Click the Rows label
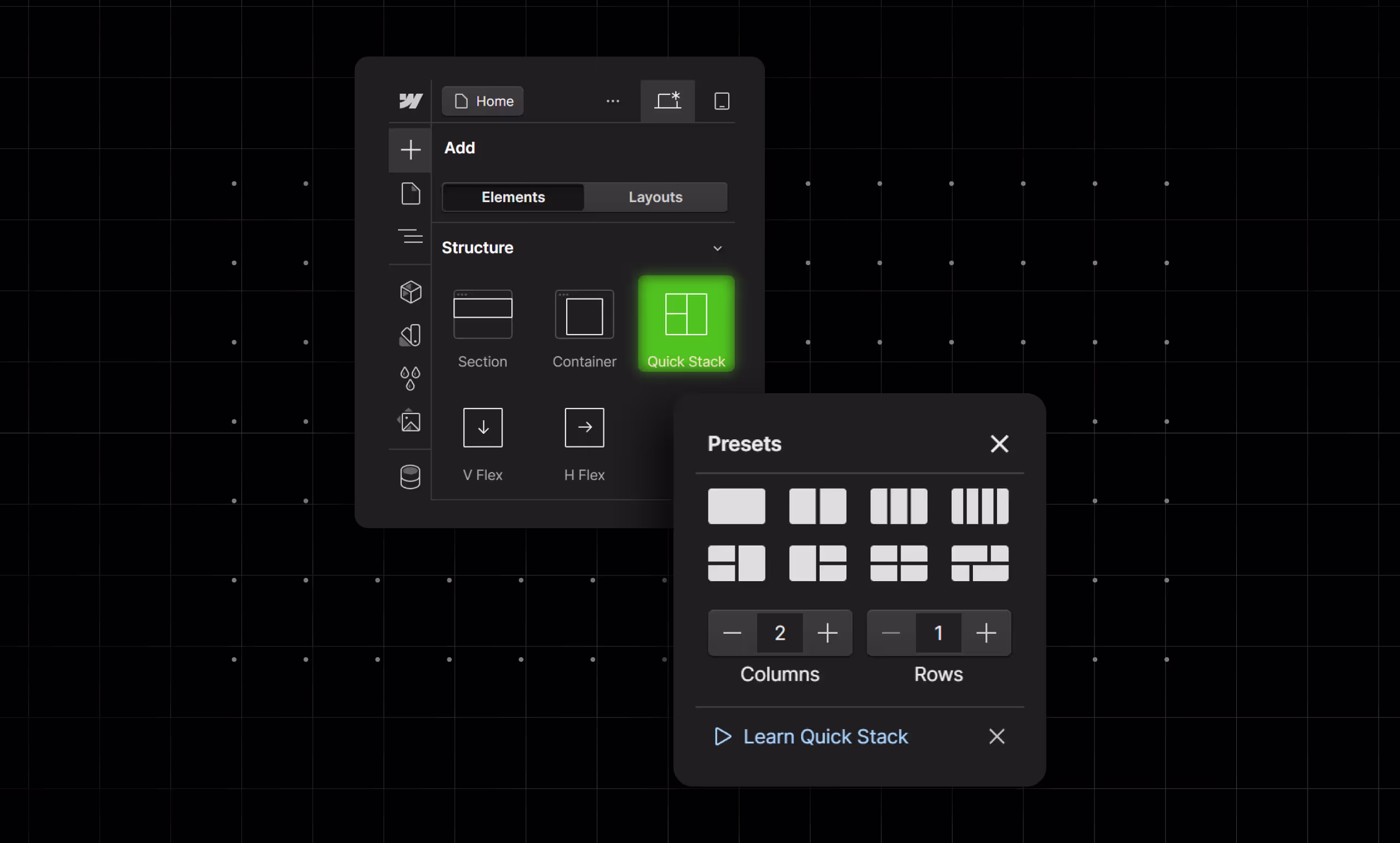1400x843 pixels. coord(938,674)
